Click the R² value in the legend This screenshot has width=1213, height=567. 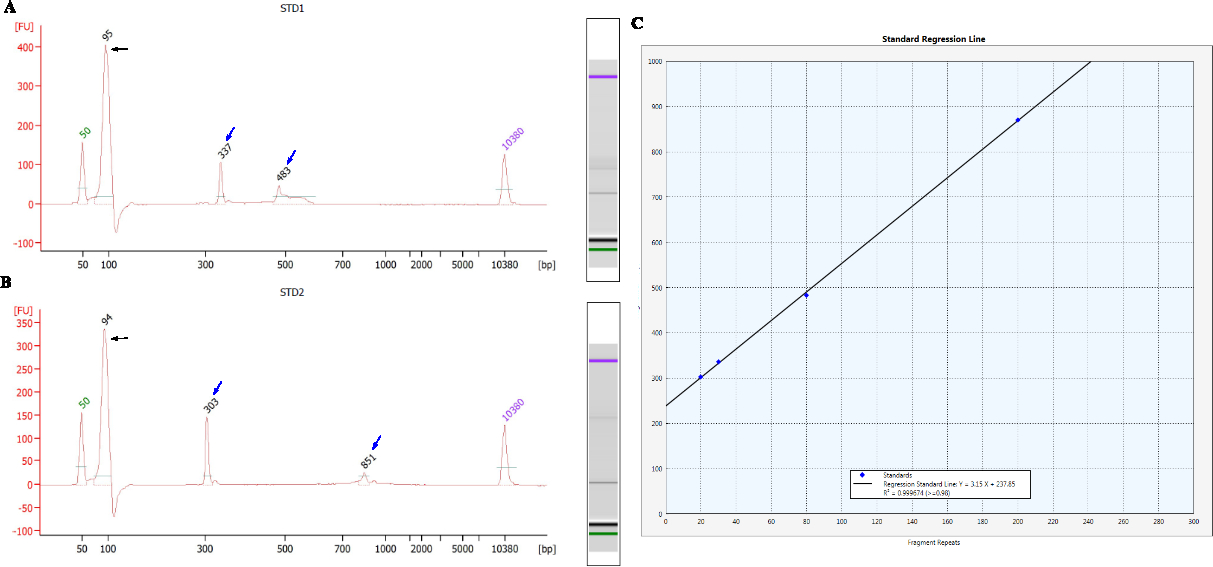[918, 492]
